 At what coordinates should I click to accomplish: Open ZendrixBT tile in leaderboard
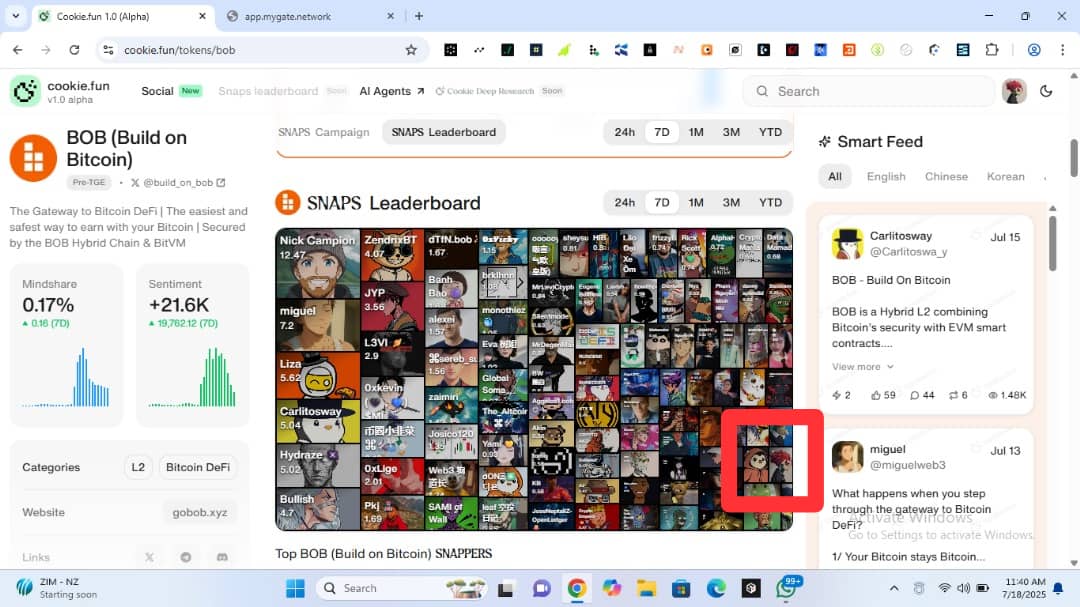[x=392, y=255]
